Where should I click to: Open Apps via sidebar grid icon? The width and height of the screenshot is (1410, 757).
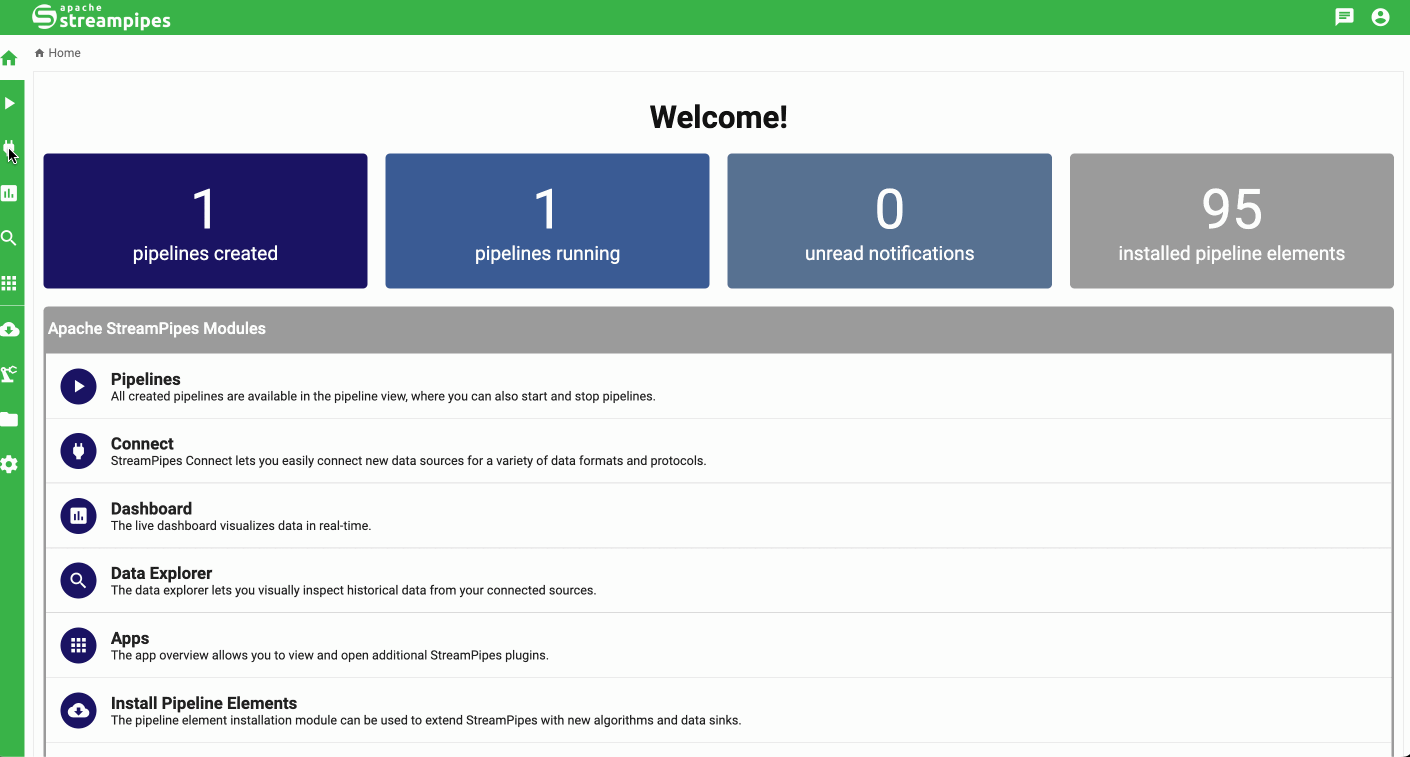coord(10,283)
